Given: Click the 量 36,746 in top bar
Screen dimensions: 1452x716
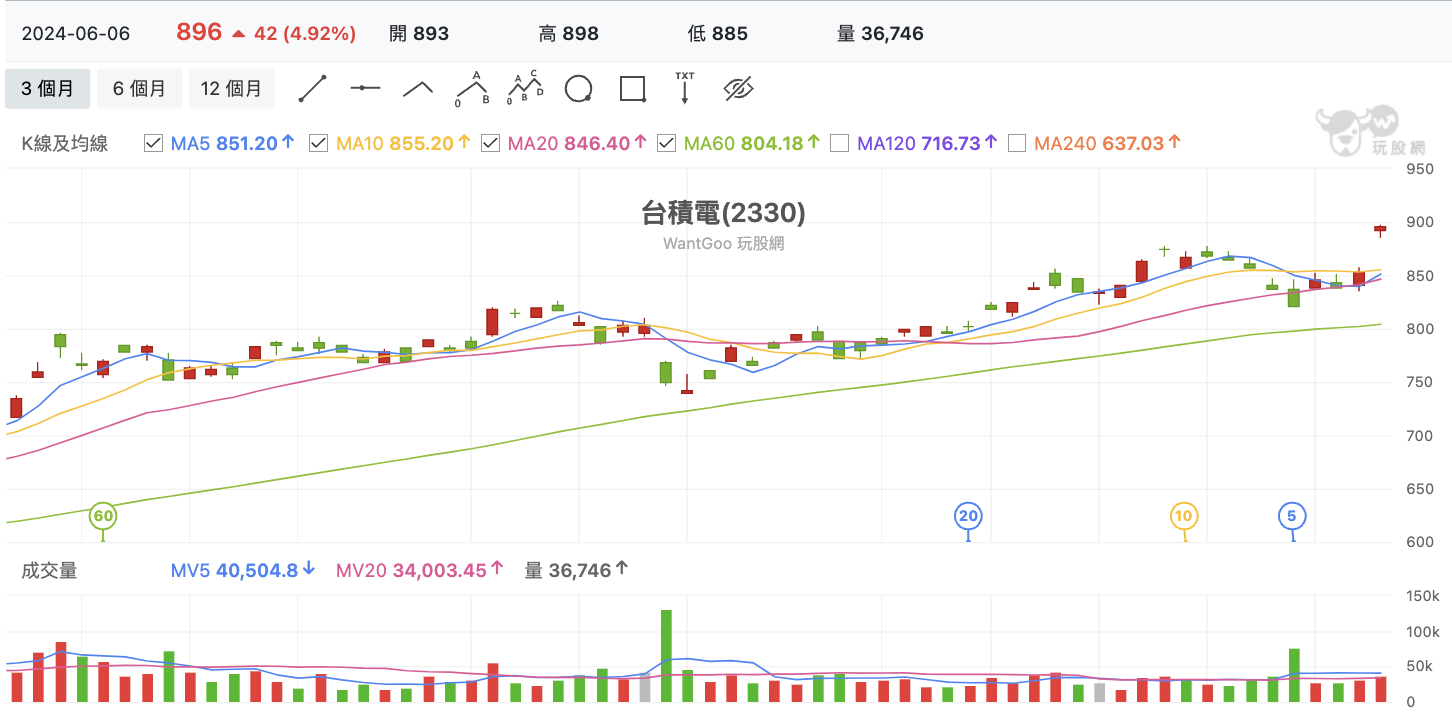Looking at the screenshot, I should [880, 33].
